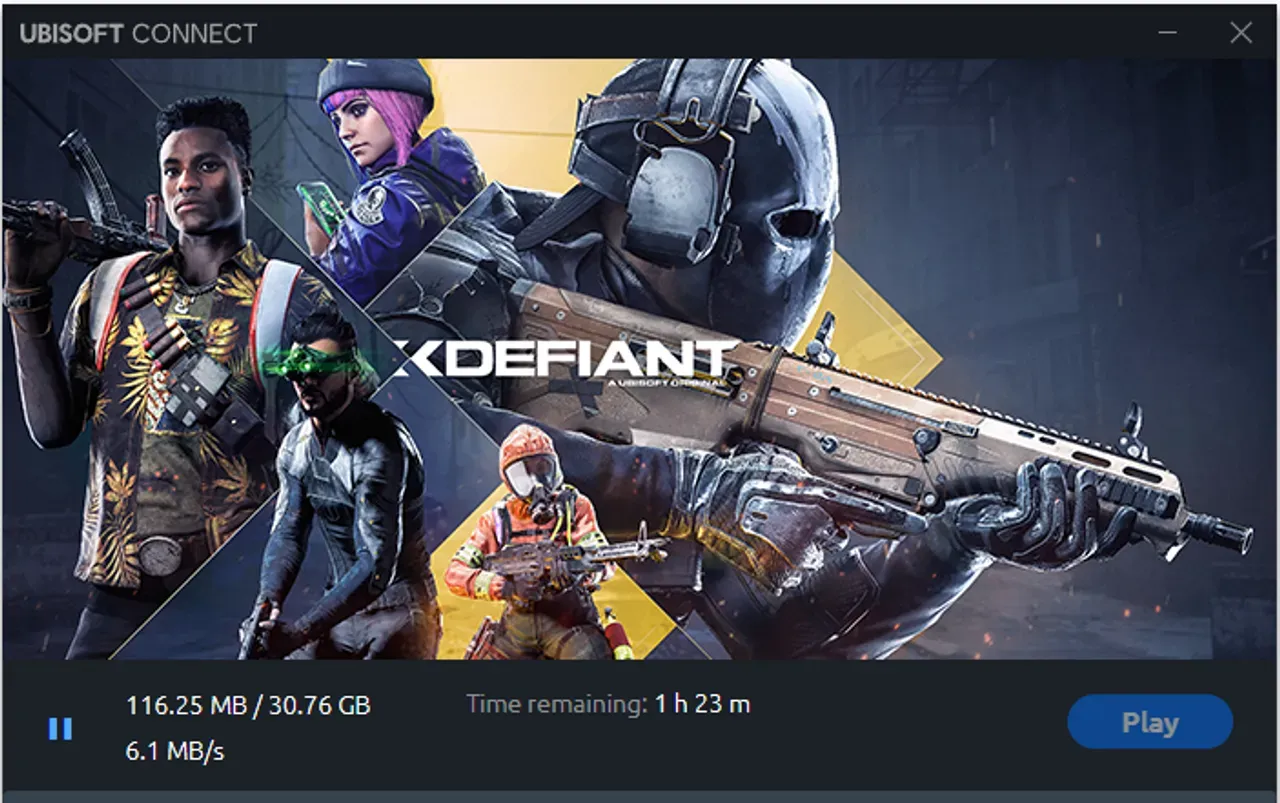
Task: Click the Ubisoft Connect title logo
Action: tap(138, 33)
